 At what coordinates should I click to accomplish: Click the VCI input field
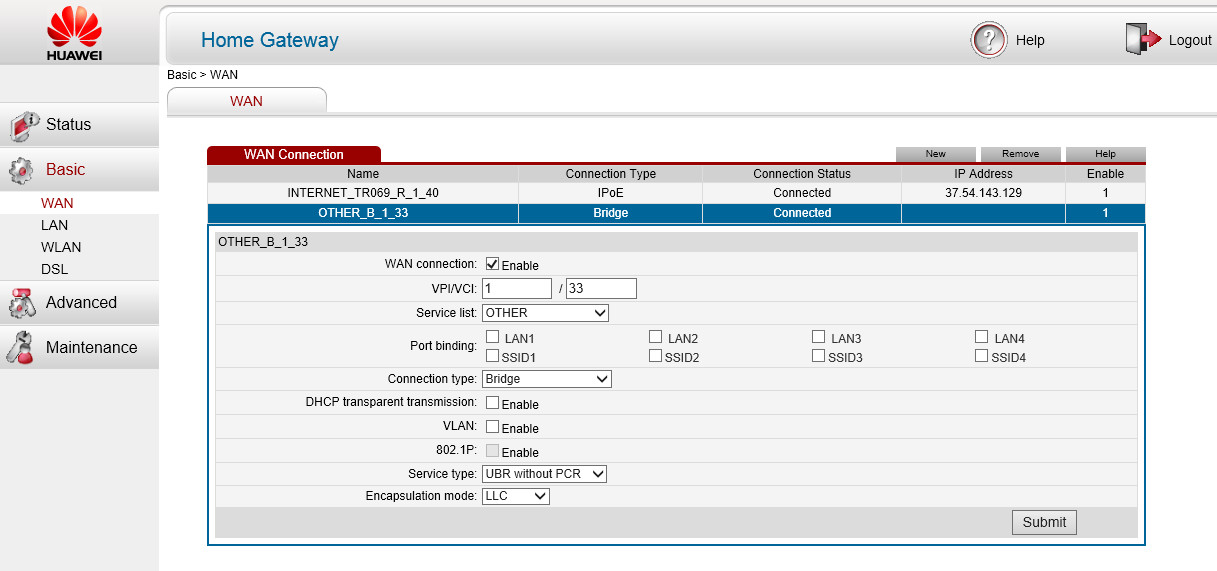(601, 288)
